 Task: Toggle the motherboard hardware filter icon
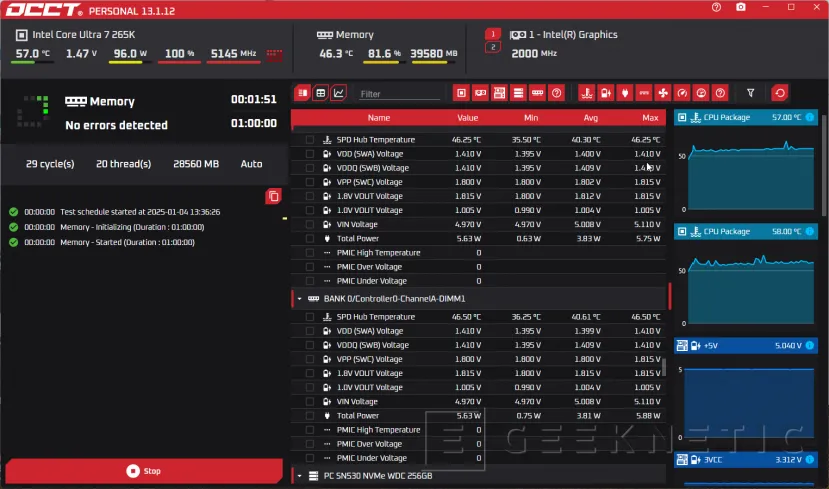click(x=499, y=93)
